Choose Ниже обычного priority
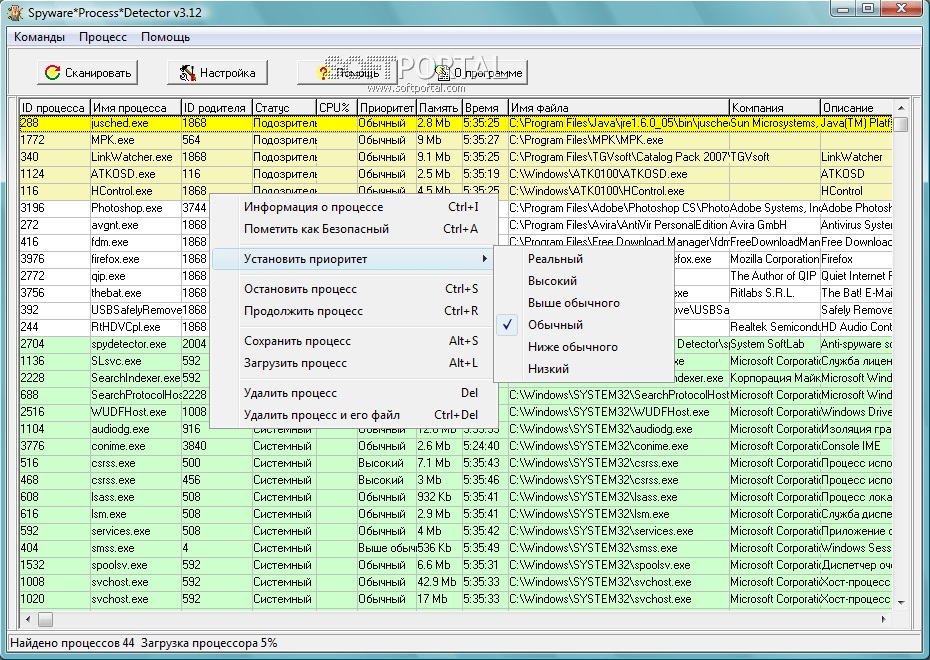Image resolution: width=930 pixels, height=660 pixels. tap(573, 347)
